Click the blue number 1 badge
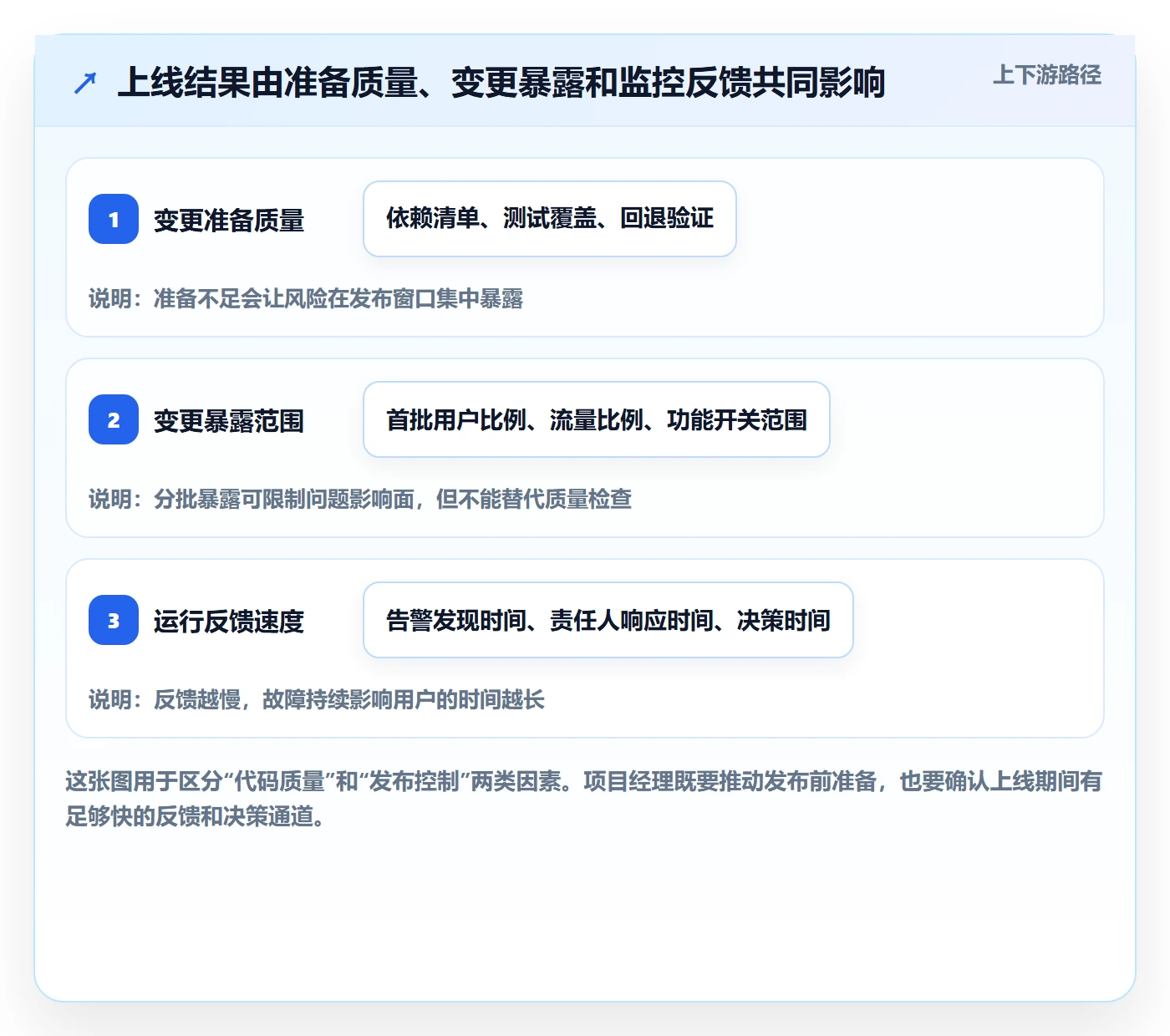 pos(114,219)
